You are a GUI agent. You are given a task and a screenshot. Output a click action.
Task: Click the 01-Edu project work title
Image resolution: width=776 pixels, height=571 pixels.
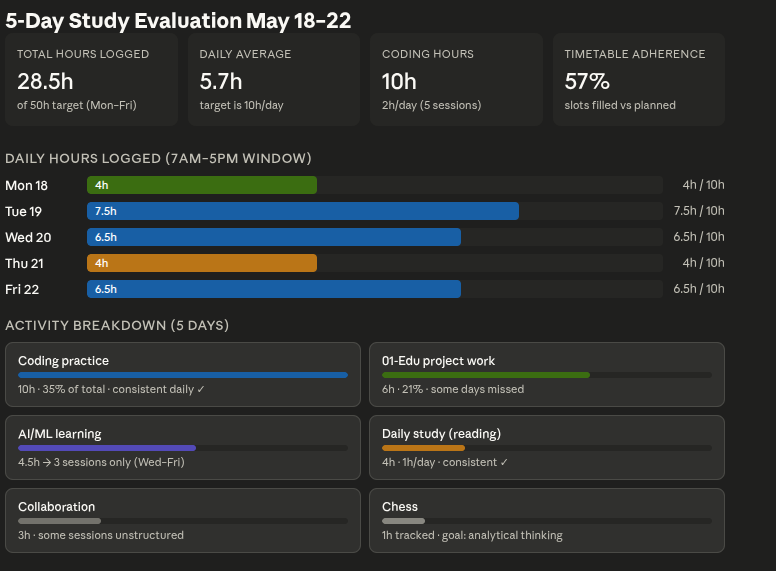[x=438, y=361]
